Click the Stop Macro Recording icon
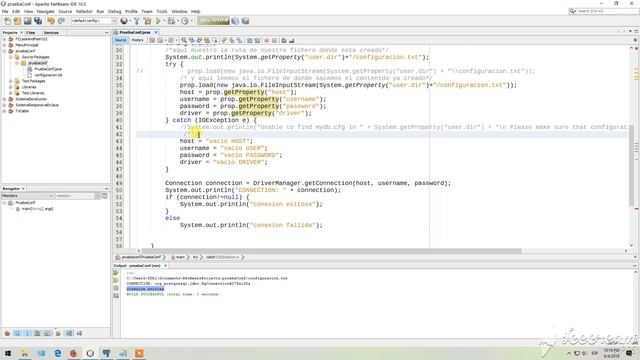Viewport: 640px width, 360px height. coord(274,40)
